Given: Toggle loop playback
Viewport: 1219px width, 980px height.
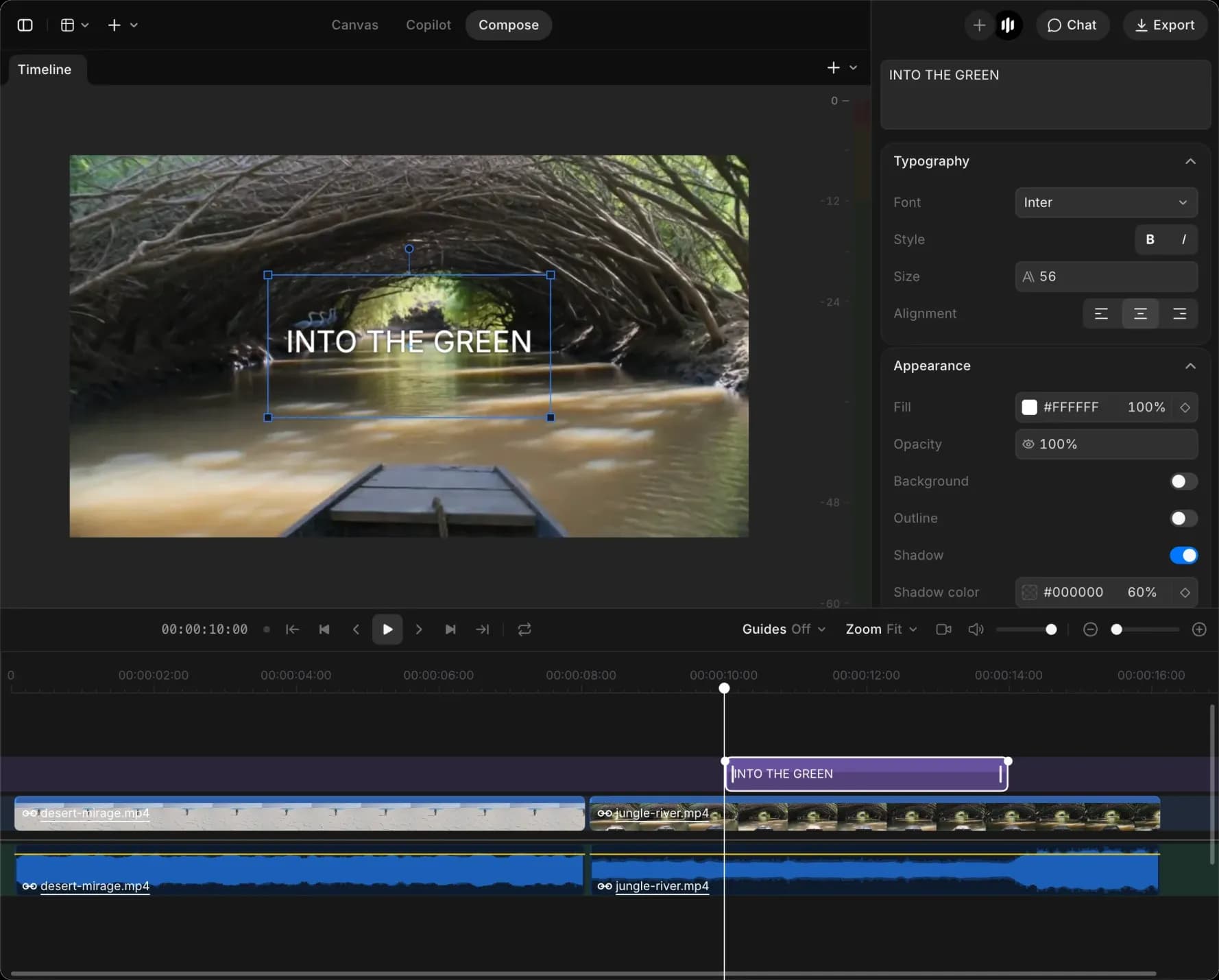Looking at the screenshot, I should coord(524,629).
